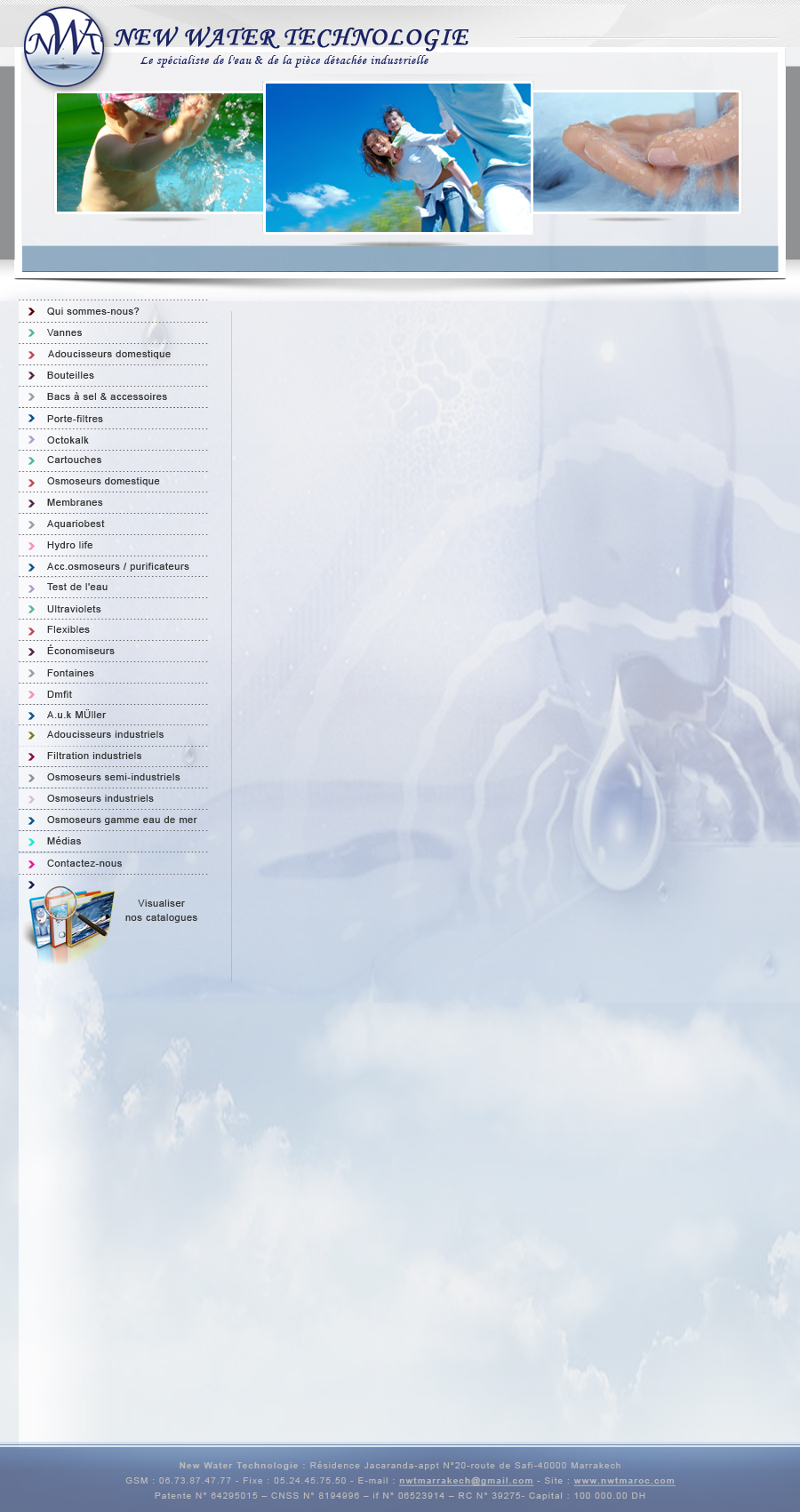Open Bacs à sel & accessoires
The image size is (800, 1512).
click(x=107, y=396)
